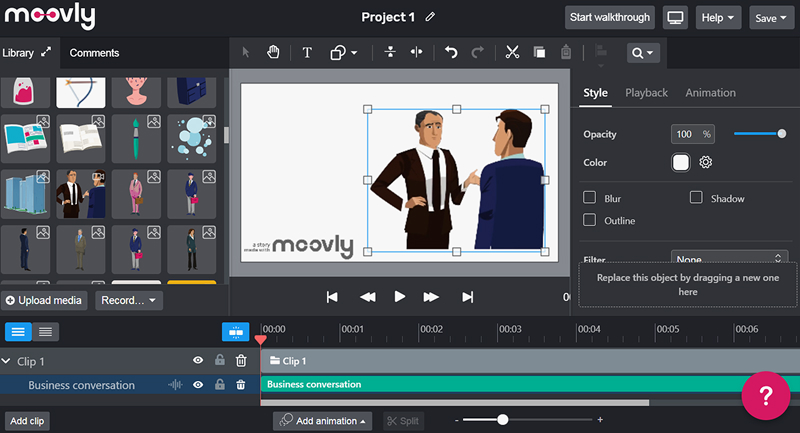Viewport: 800px width, 433px height.
Task: Click the Upload media button
Action: 44,300
